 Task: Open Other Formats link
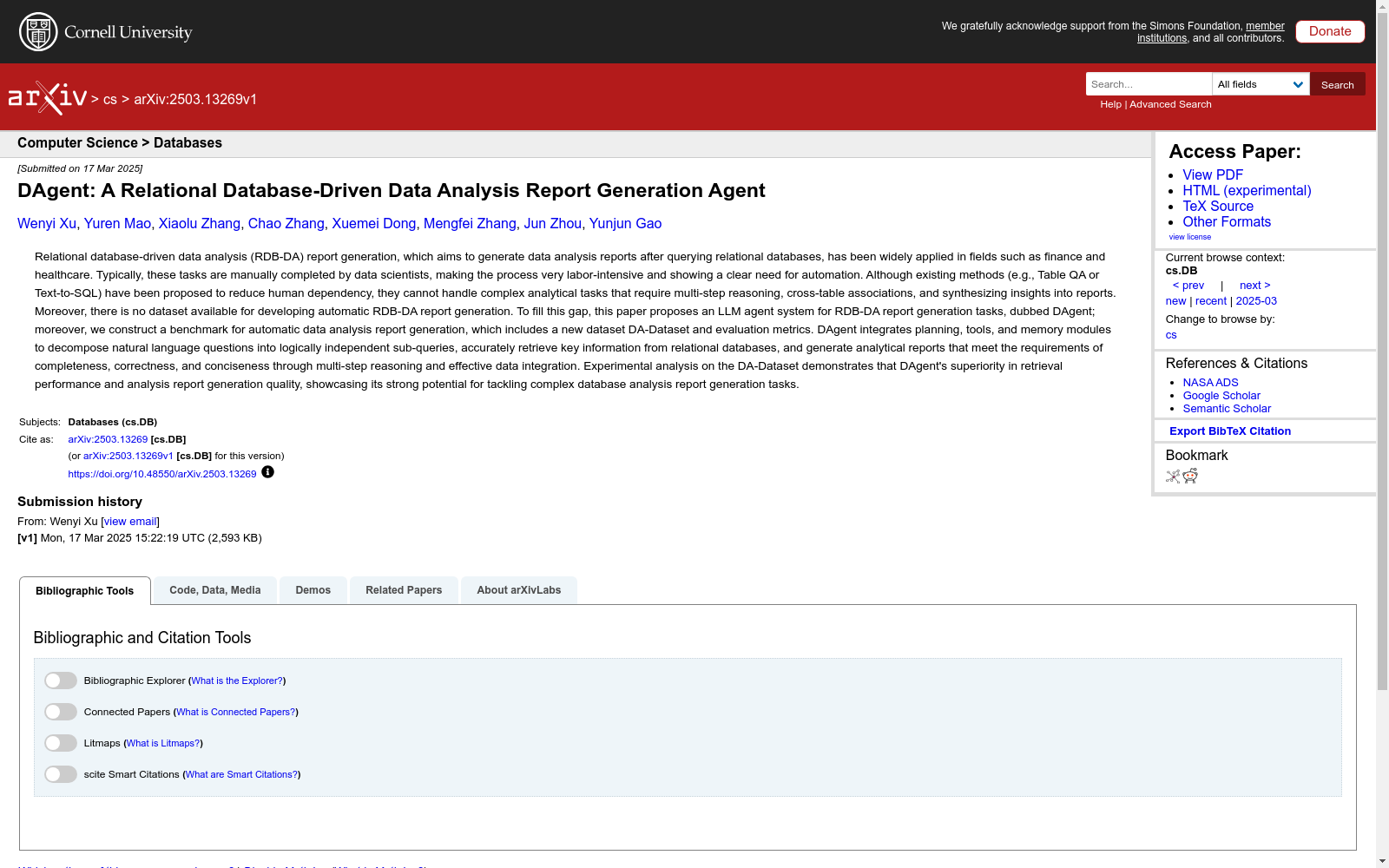tap(1227, 222)
